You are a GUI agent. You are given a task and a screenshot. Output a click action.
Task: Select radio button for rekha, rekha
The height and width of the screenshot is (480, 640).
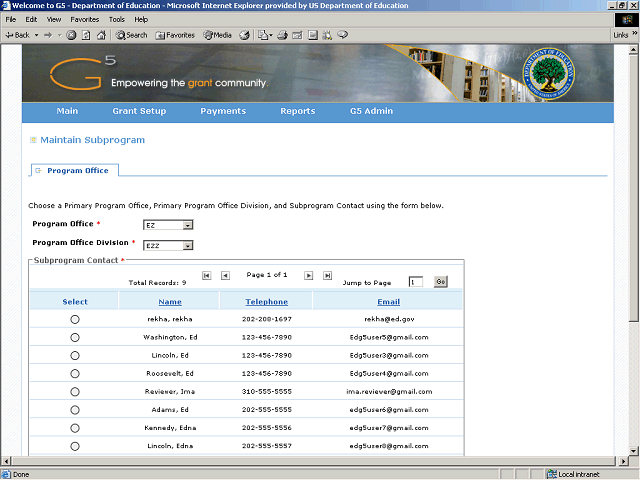coord(75,319)
